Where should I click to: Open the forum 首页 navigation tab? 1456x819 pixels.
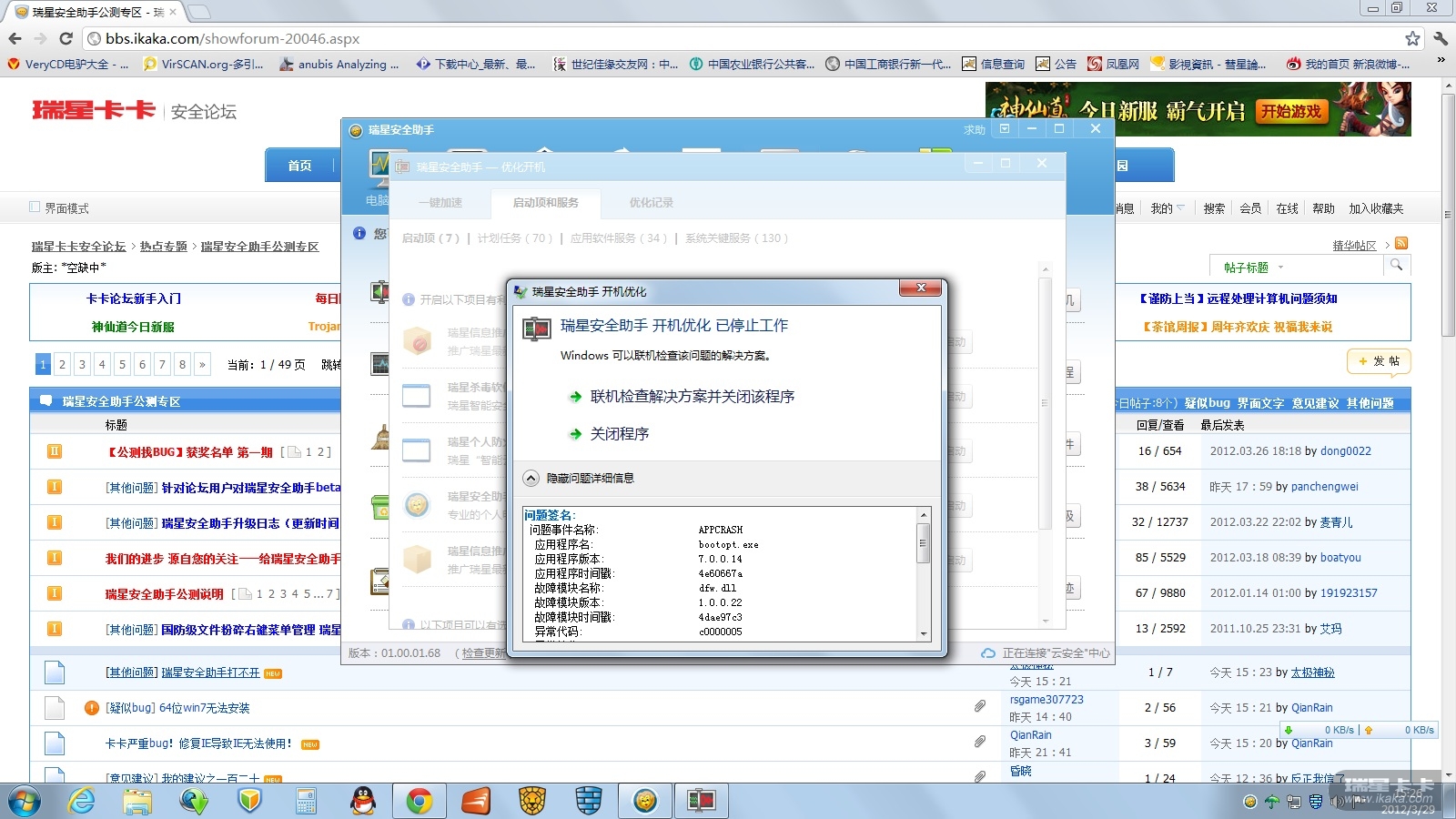(x=300, y=166)
